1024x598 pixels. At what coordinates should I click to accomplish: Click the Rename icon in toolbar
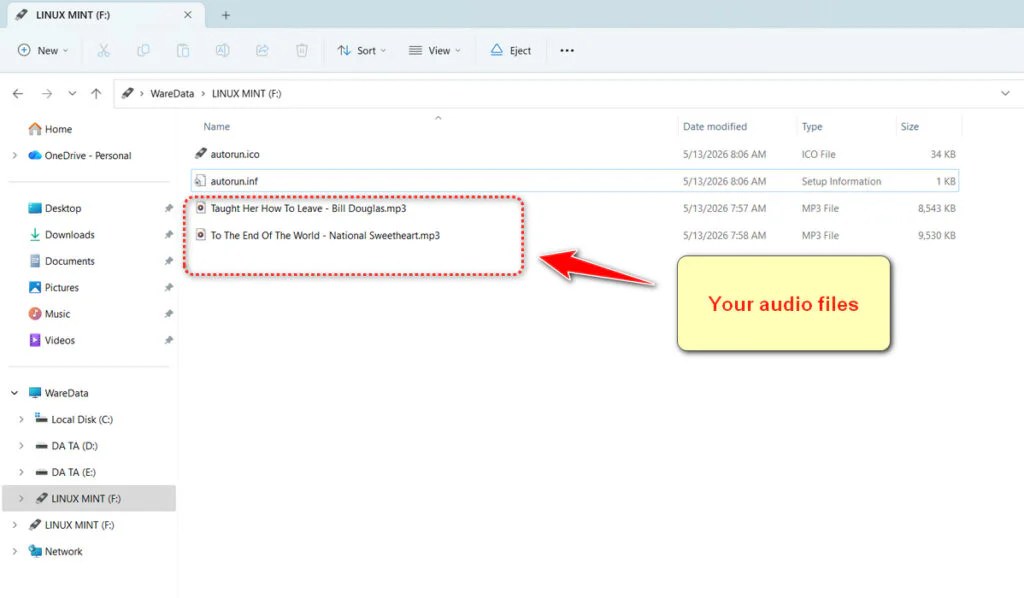pyautogui.click(x=223, y=50)
